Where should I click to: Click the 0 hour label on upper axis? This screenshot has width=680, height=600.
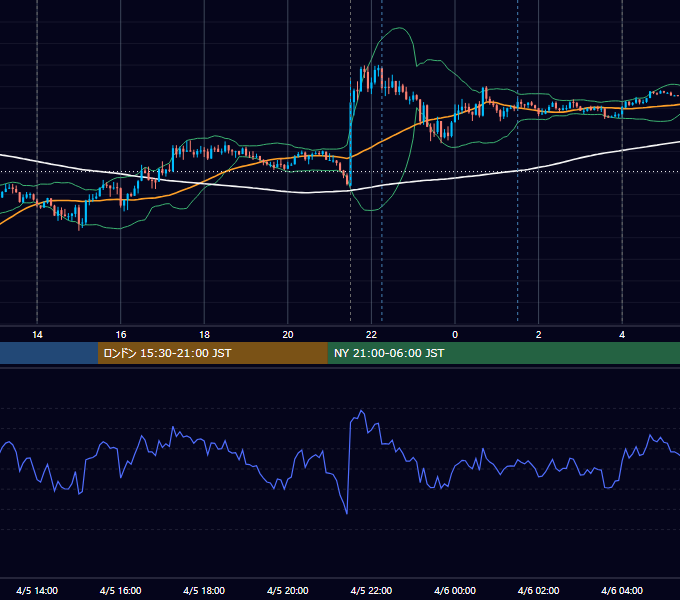point(455,335)
